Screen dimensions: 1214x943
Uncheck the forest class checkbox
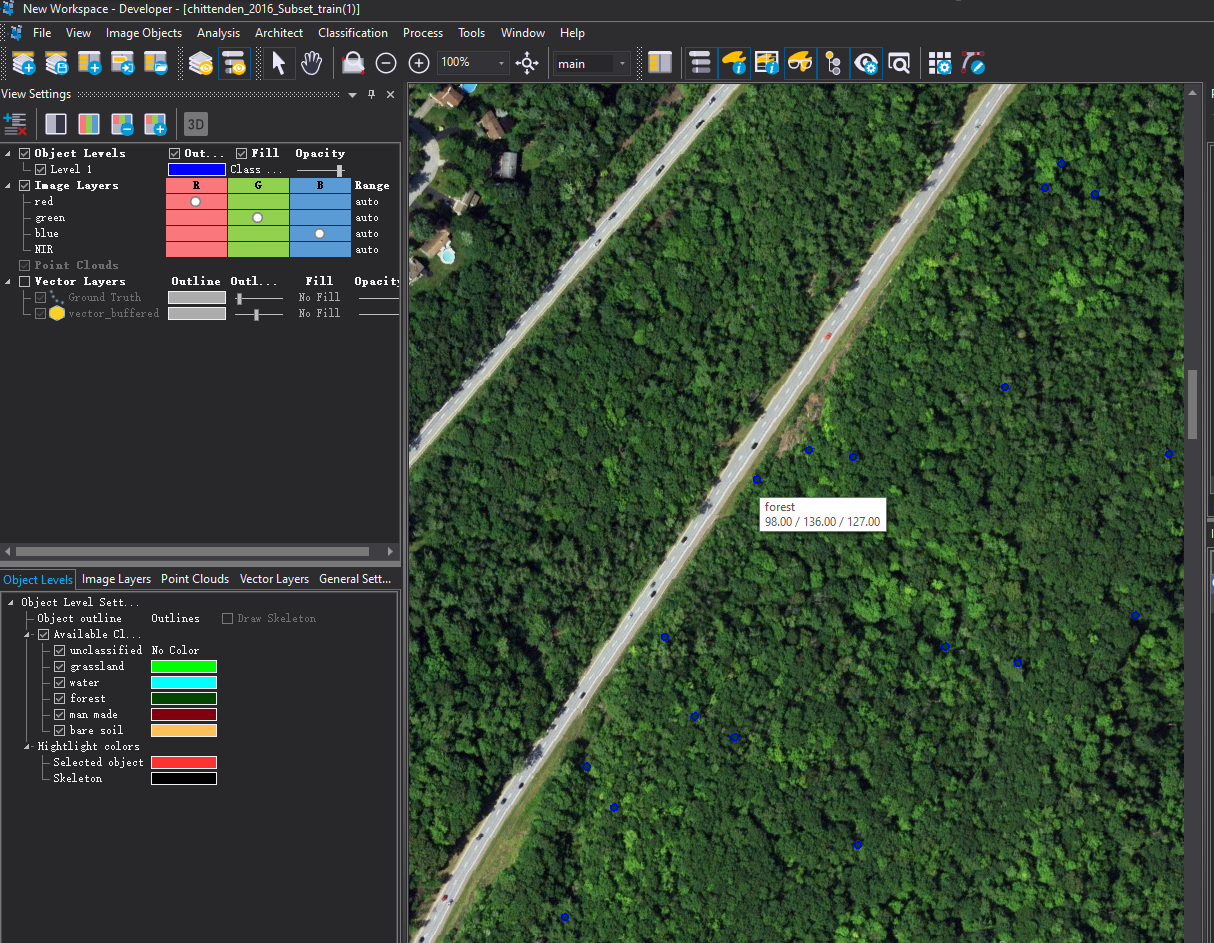60,698
